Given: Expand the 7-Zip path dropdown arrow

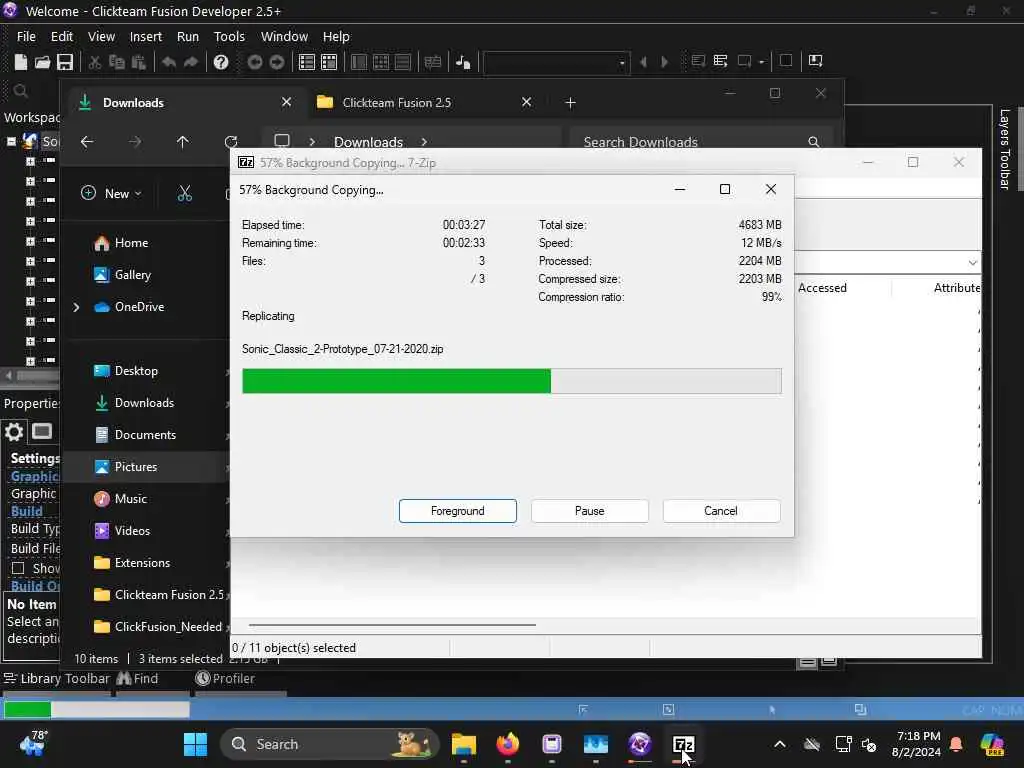Looking at the screenshot, I should click(x=972, y=263).
